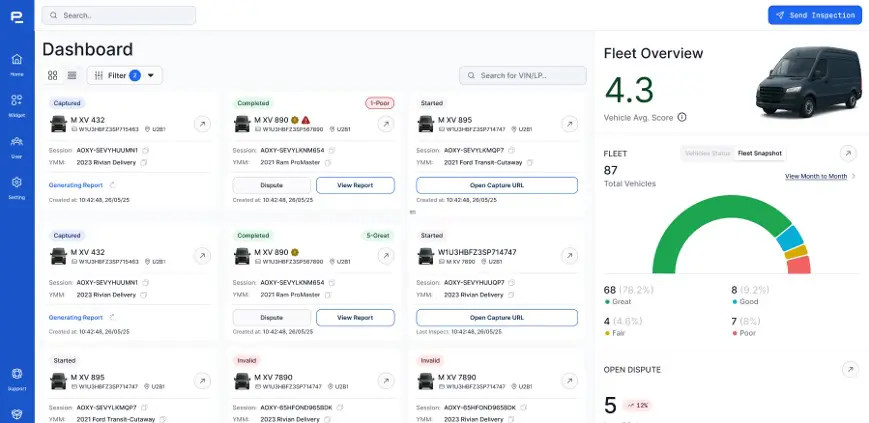Click the van image in Fleet Overview
Screen dimensions: 869x423
pyautogui.click(x=807, y=81)
